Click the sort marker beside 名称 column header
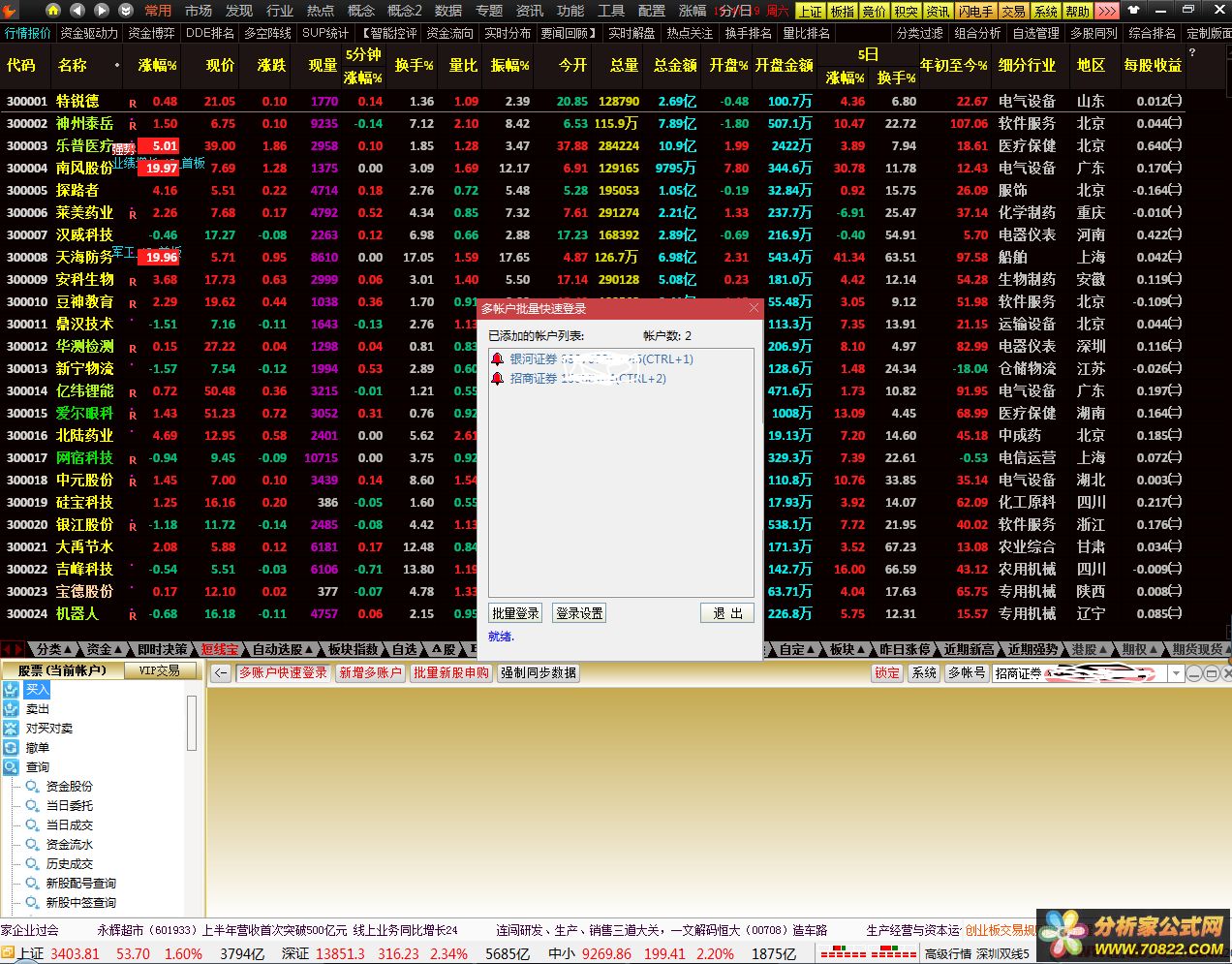This screenshot has width=1232, height=964. pos(117,65)
